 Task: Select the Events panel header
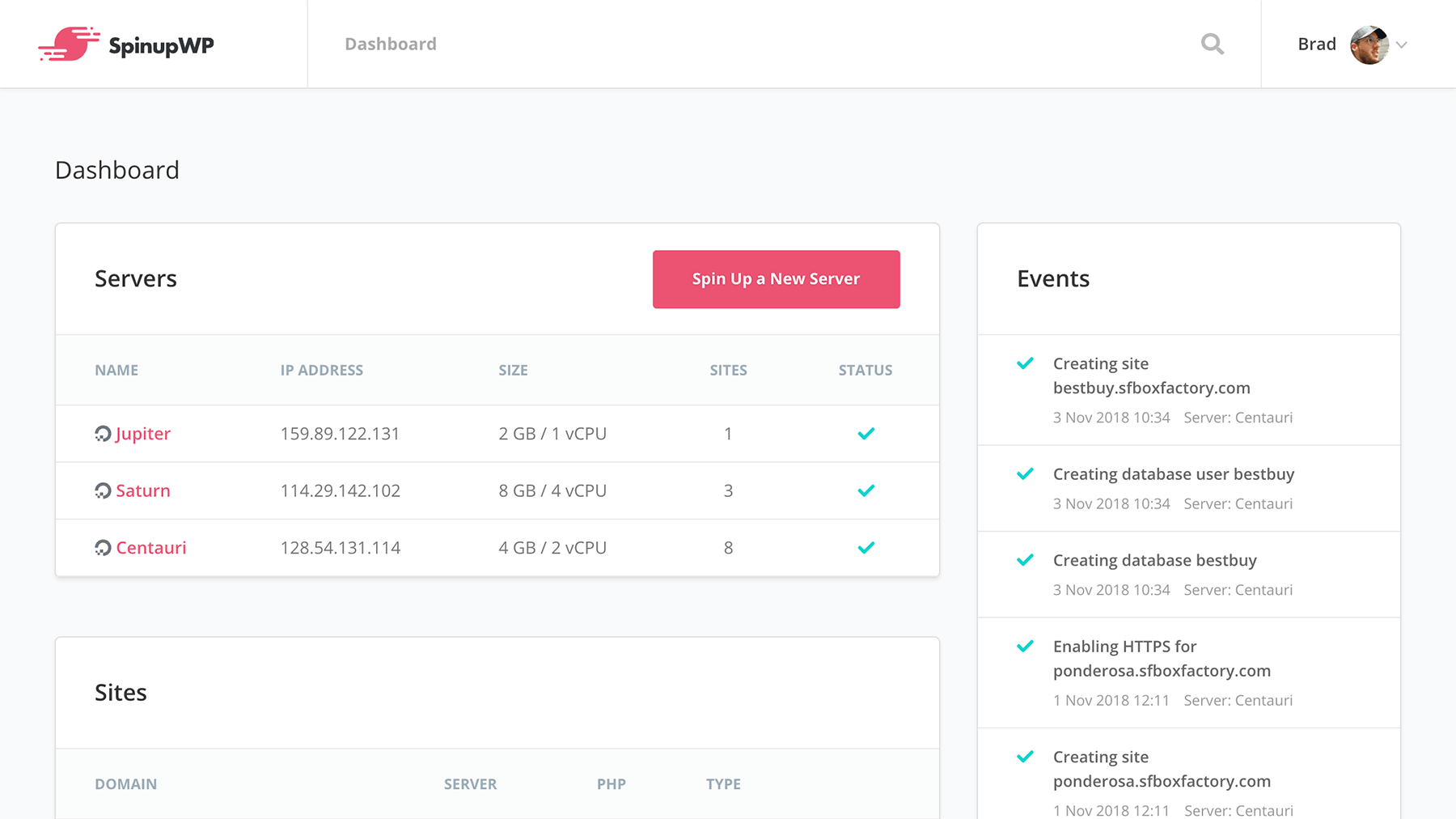coord(1053,278)
